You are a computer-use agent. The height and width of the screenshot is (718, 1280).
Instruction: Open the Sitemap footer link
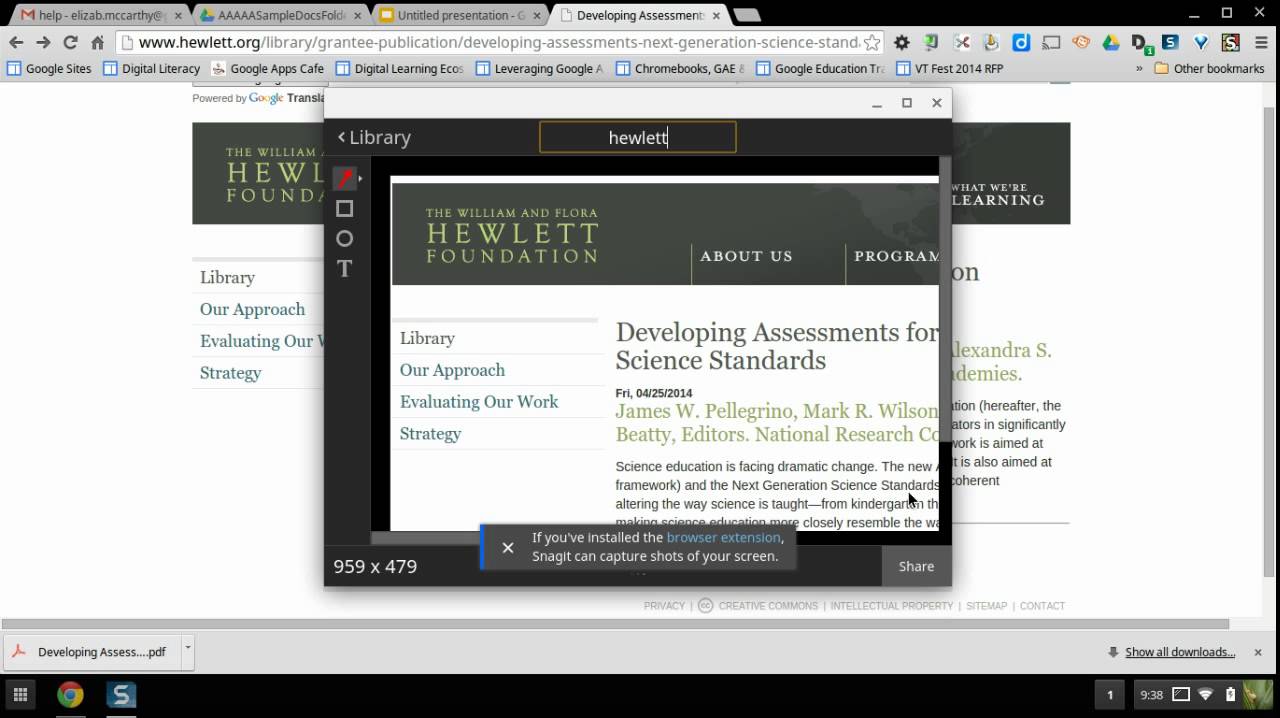point(986,606)
